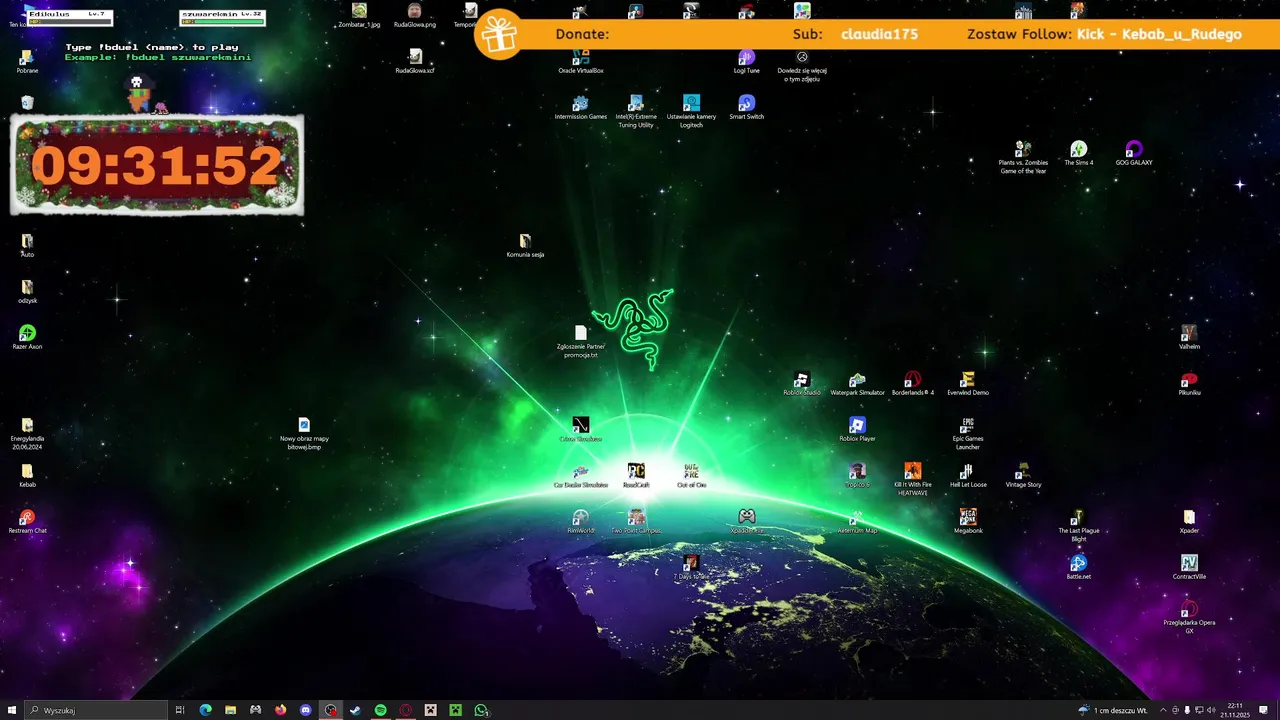The image size is (1280, 720).
Task: Open the Curve Simulator desktop shortcut
Action: point(581,429)
